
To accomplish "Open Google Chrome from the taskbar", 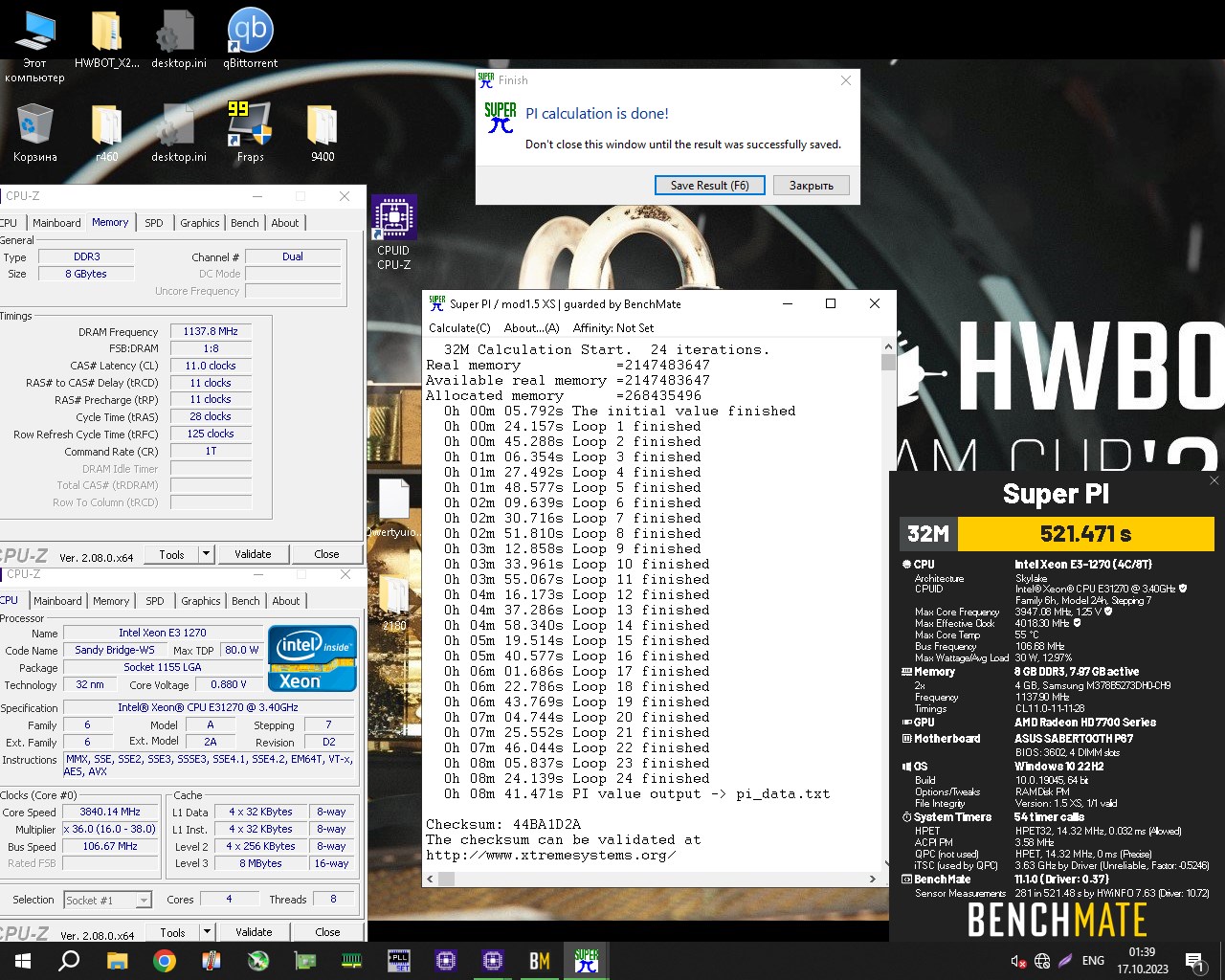I will coord(164,961).
